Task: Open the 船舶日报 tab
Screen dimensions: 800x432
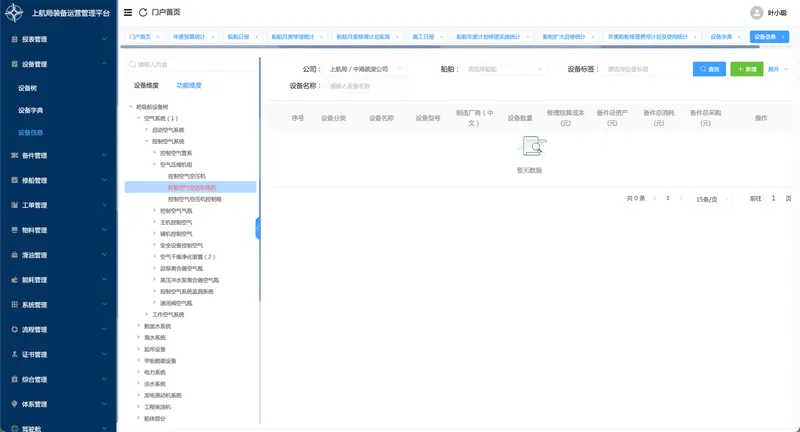Action: (x=238, y=37)
